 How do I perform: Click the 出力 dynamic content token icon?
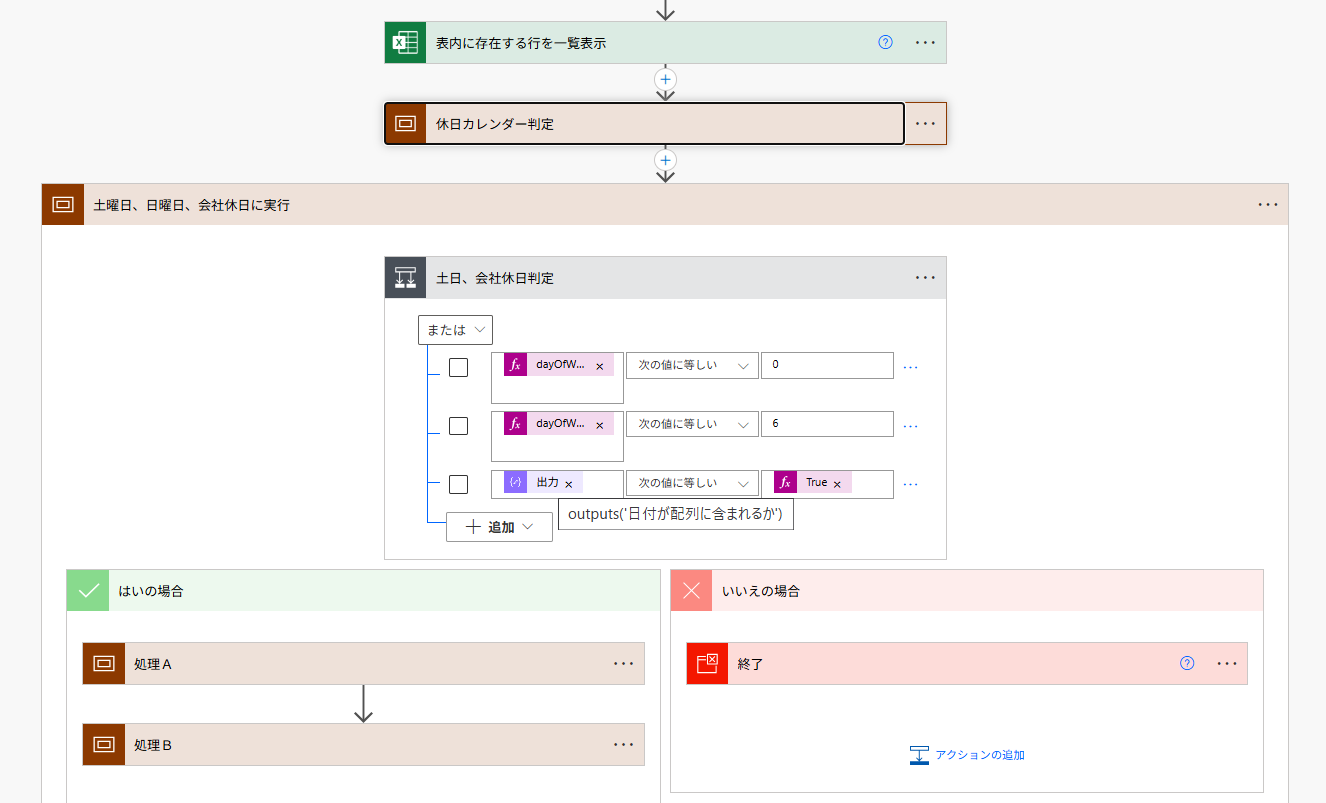pyautogui.click(x=515, y=483)
